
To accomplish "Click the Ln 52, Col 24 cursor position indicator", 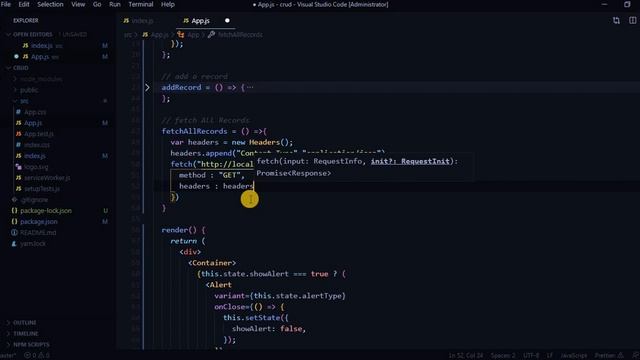I will 466,356.
